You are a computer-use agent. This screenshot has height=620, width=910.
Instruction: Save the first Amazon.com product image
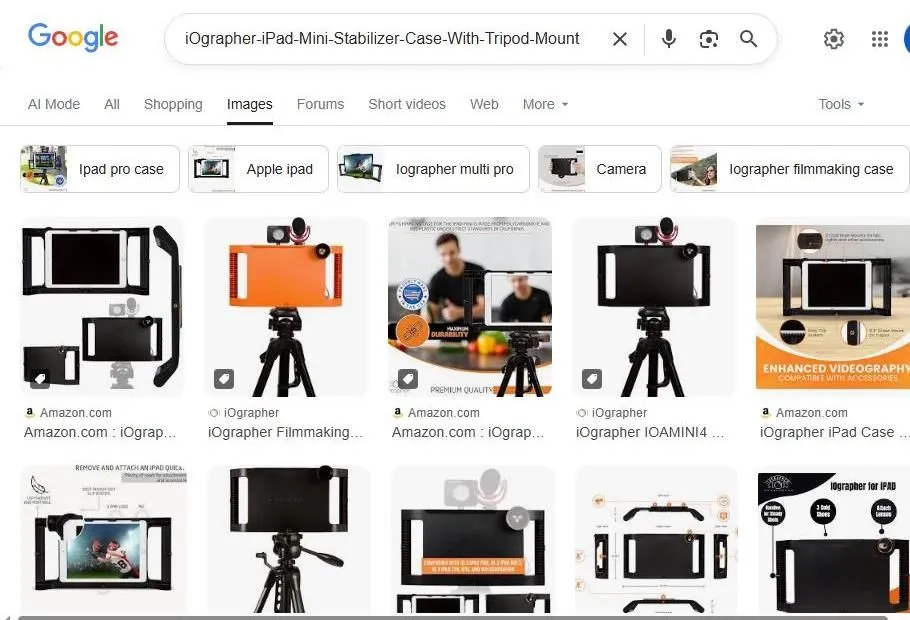tap(38, 379)
